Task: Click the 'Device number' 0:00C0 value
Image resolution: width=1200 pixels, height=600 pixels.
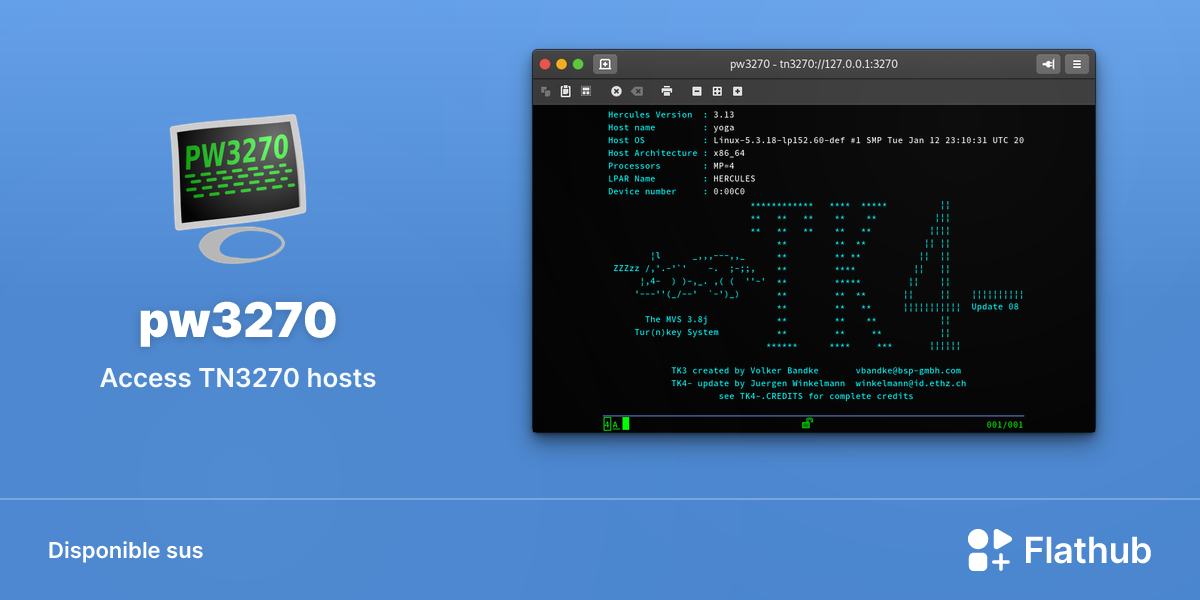Action: point(729,191)
